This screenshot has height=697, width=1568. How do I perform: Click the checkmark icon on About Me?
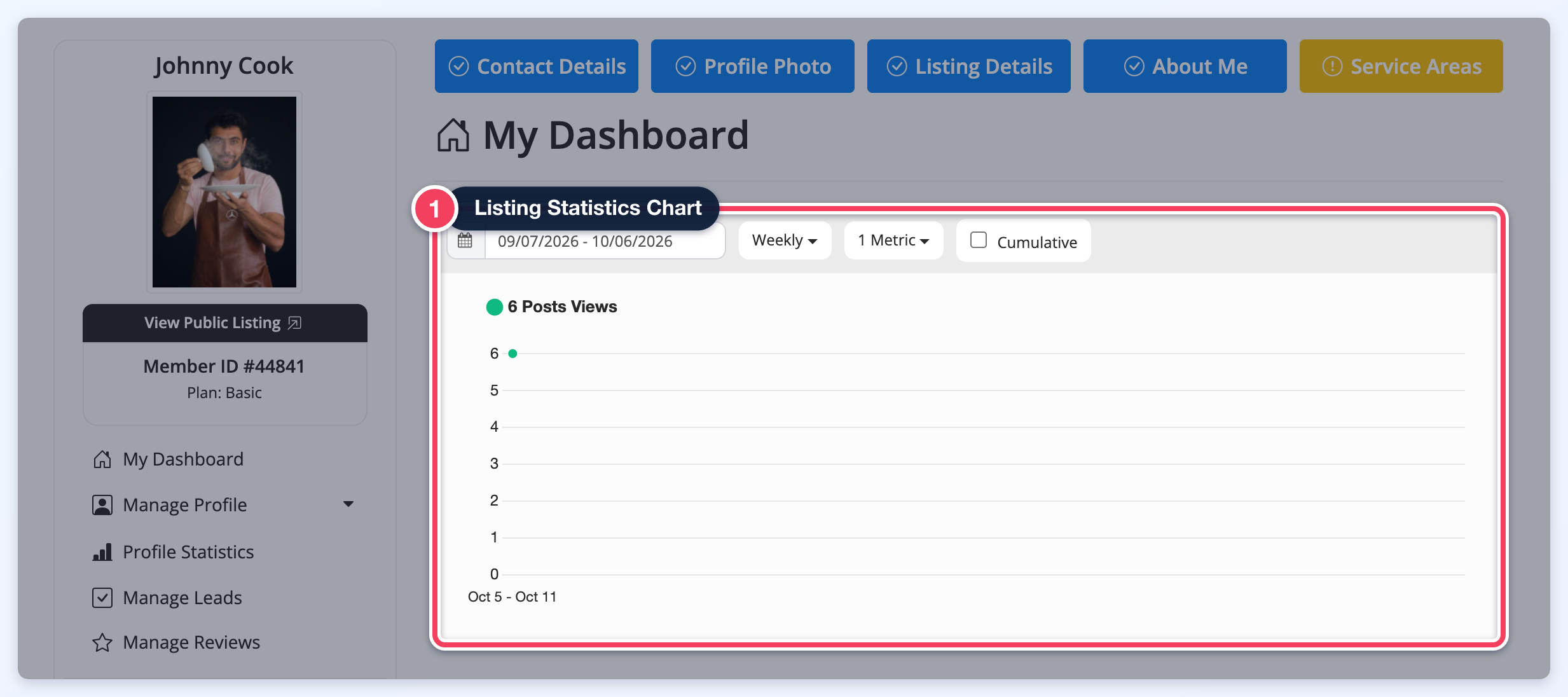pos(1134,66)
